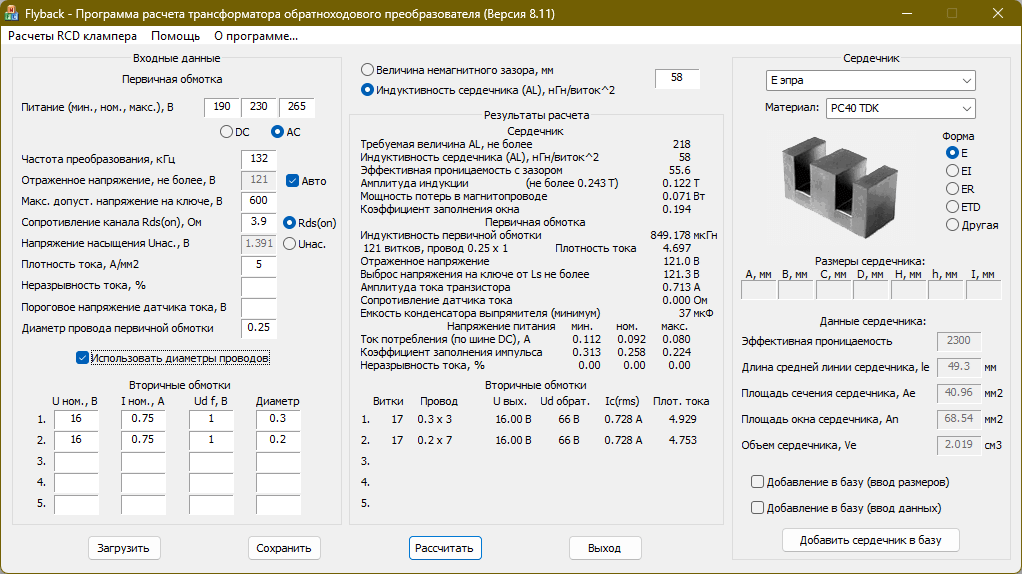
Task: Click the minimum supply voltage field 190
Action: tap(222, 108)
